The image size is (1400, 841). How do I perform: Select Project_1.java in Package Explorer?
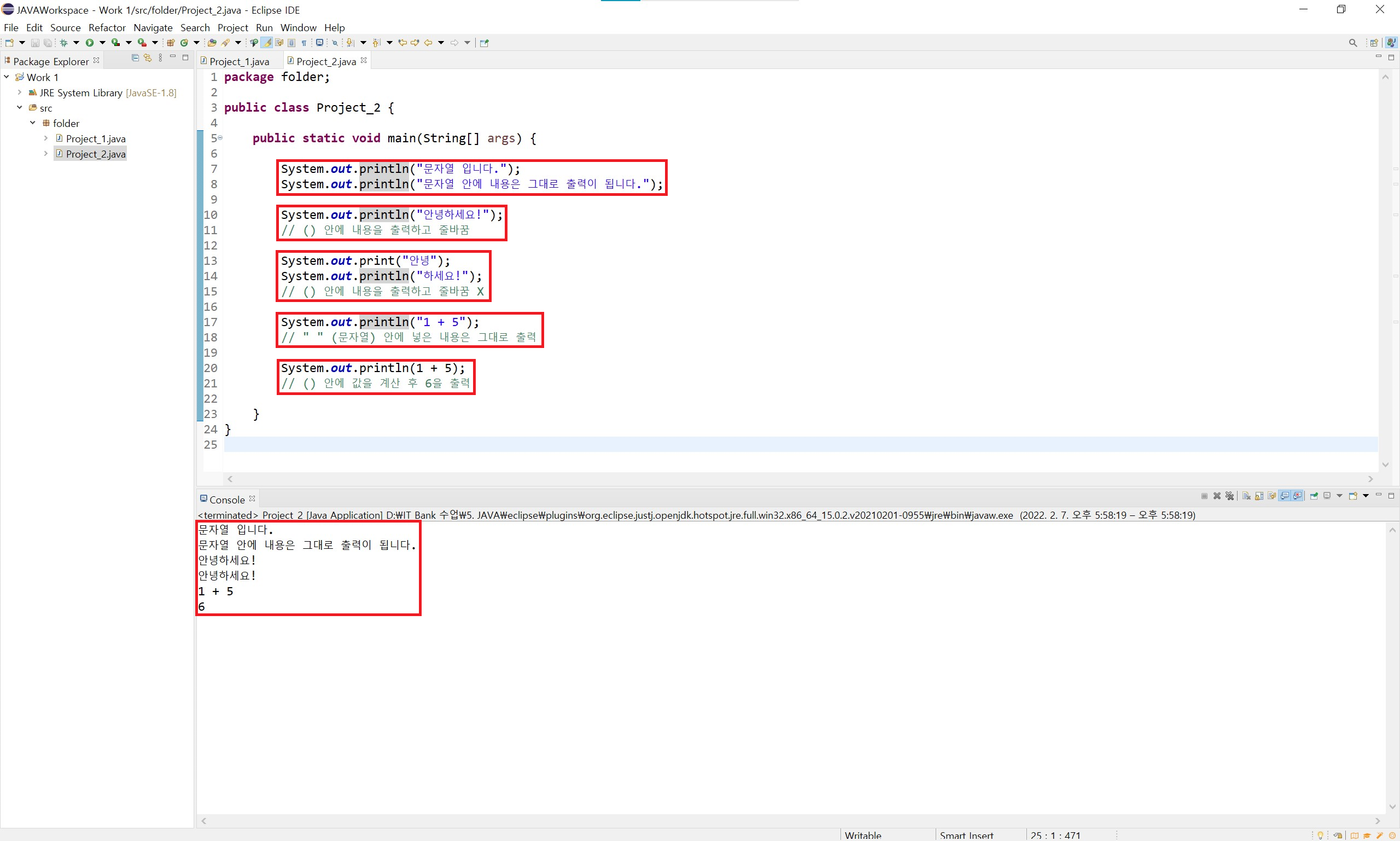tap(95, 138)
